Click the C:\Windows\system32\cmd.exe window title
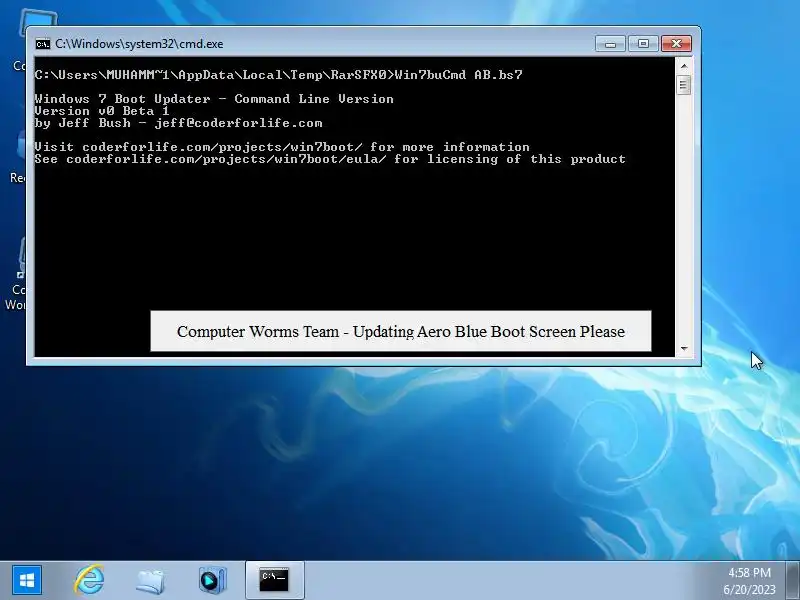The width and height of the screenshot is (800, 600). point(139,44)
